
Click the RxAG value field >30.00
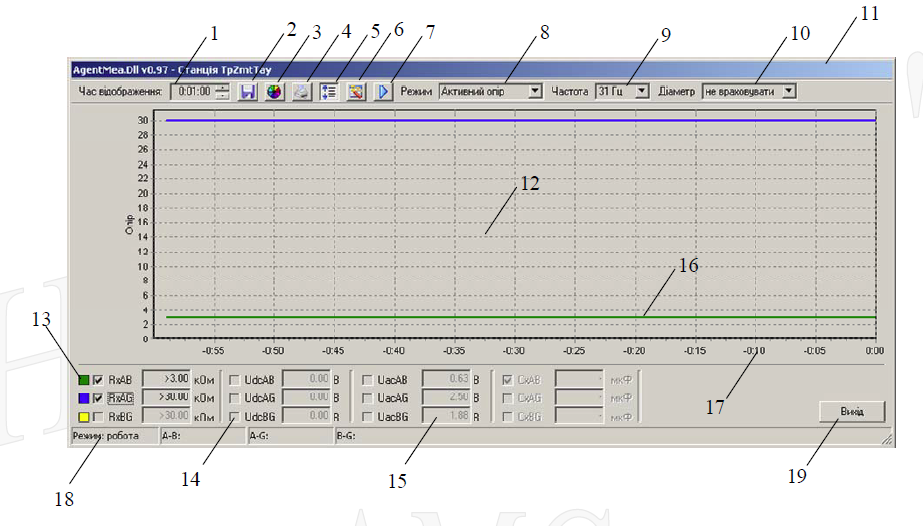(x=167, y=397)
